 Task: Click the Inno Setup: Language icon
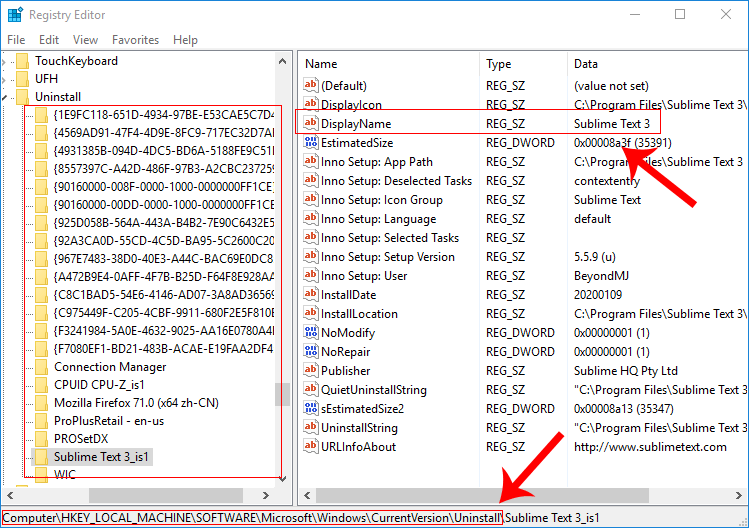(310, 218)
